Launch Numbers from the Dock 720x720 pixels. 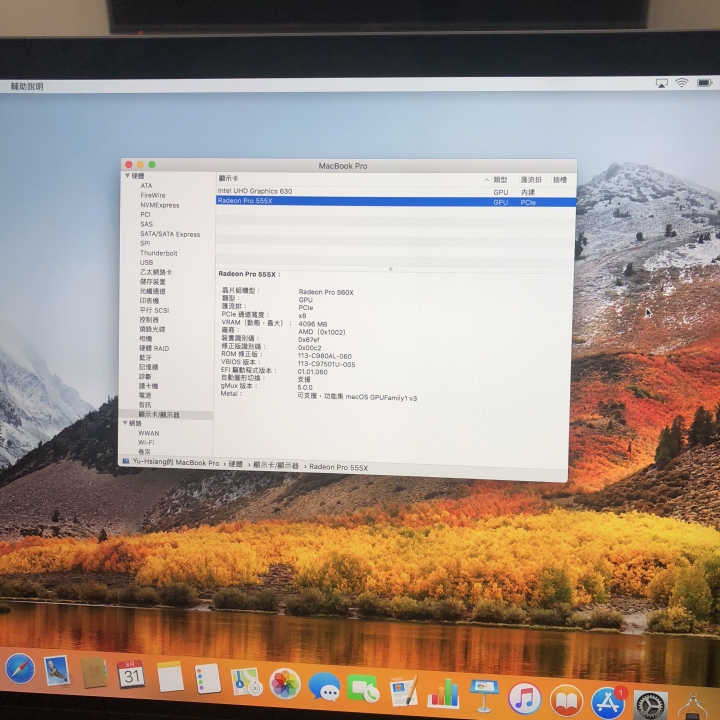coord(444,693)
